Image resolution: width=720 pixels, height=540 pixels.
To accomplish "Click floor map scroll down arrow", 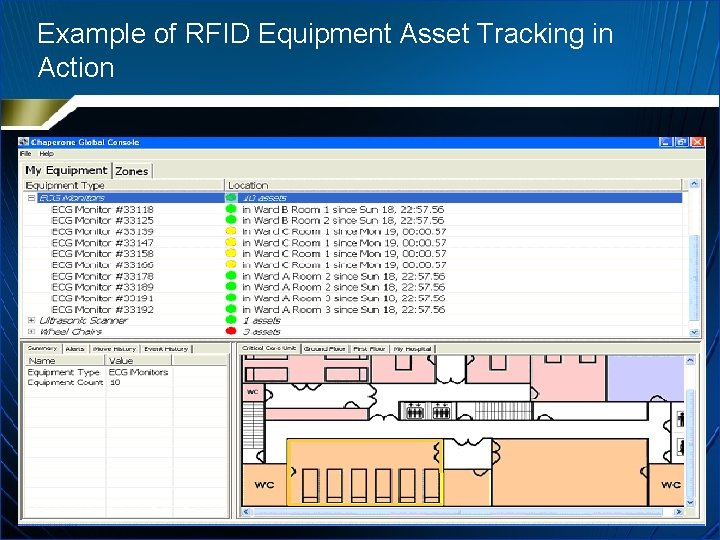I will (690, 502).
